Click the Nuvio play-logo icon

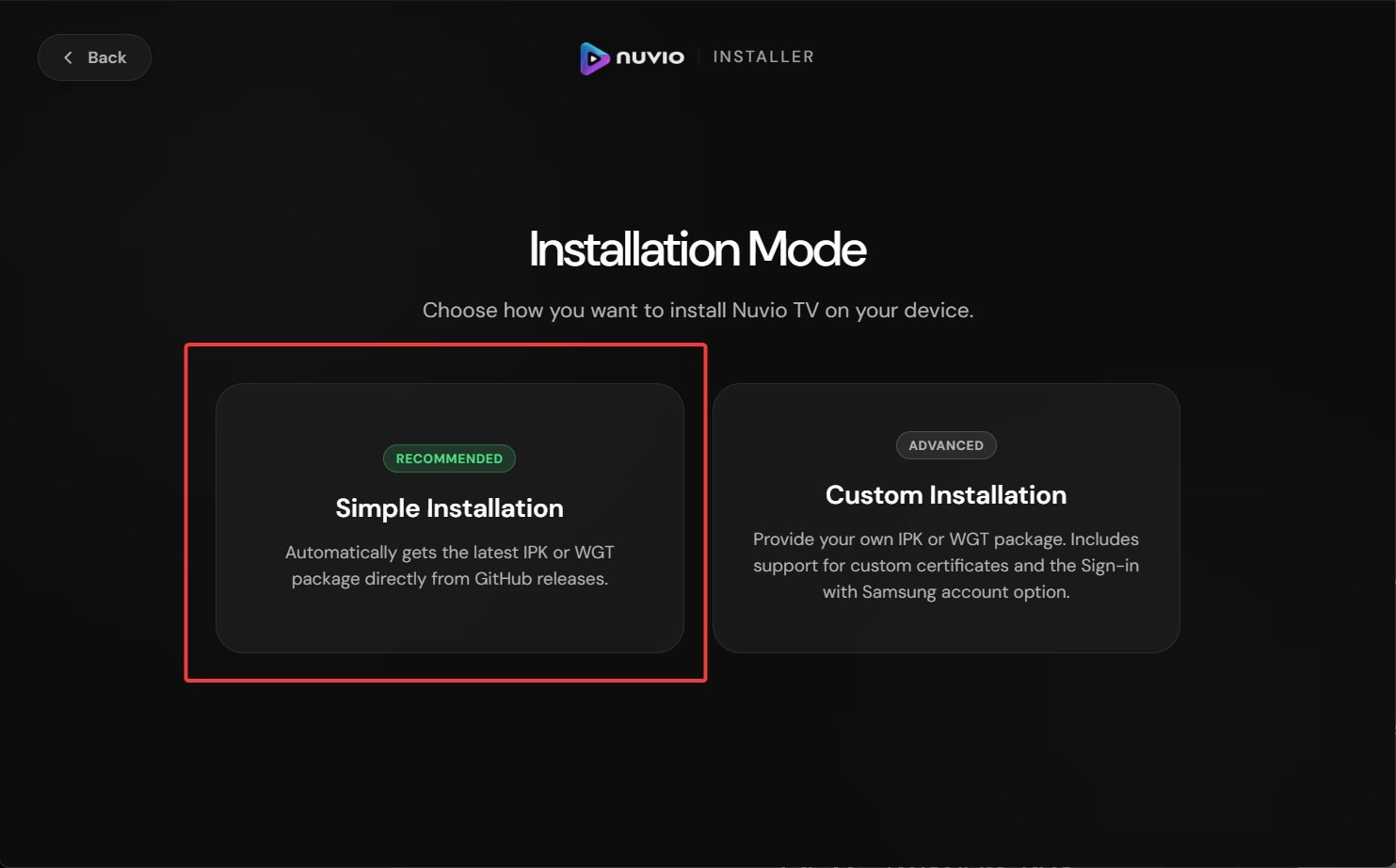click(594, 58)
